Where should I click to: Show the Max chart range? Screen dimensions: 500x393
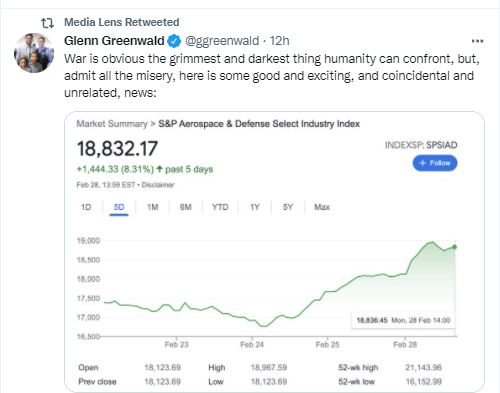click(x=322, y=207)
